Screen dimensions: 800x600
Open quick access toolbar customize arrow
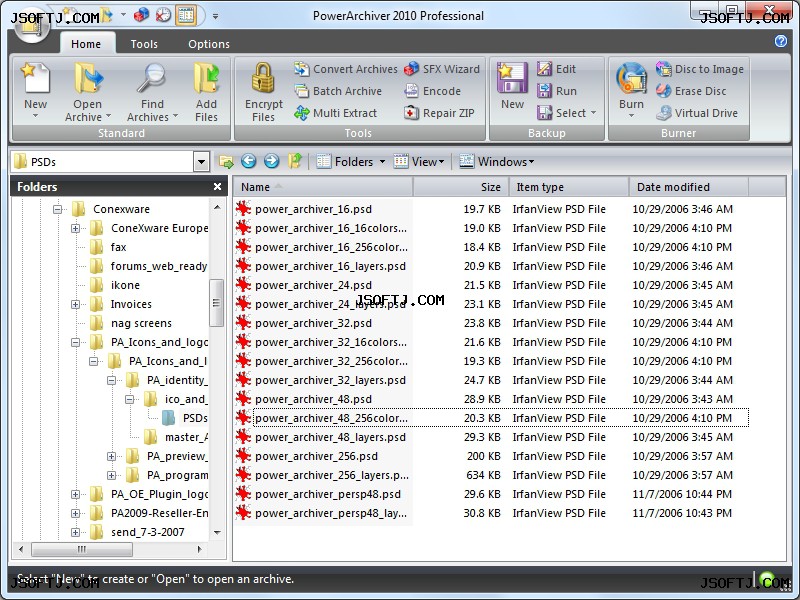pos(216,16)
